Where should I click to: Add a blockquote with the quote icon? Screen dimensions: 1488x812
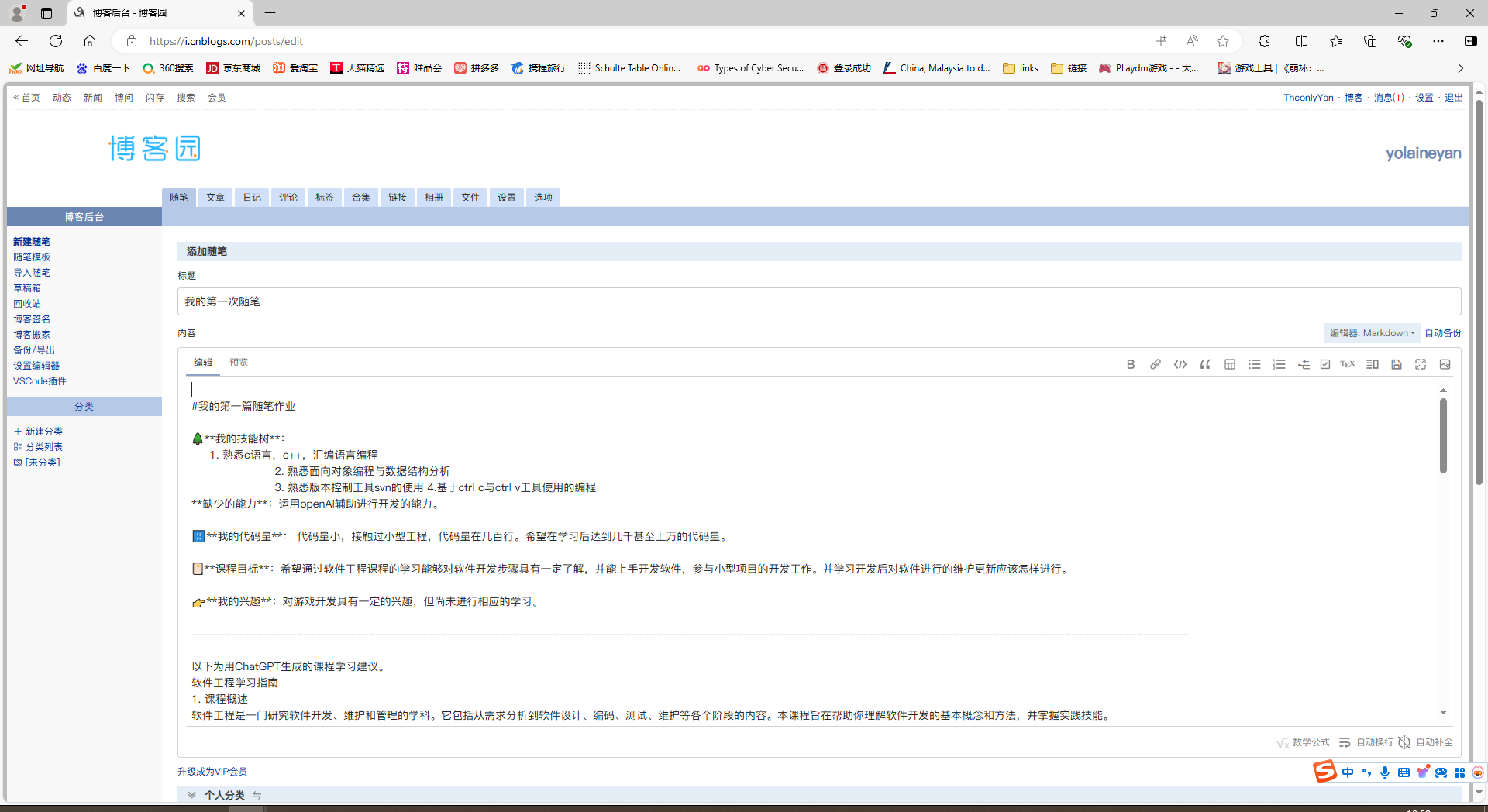coord(1205,364)
